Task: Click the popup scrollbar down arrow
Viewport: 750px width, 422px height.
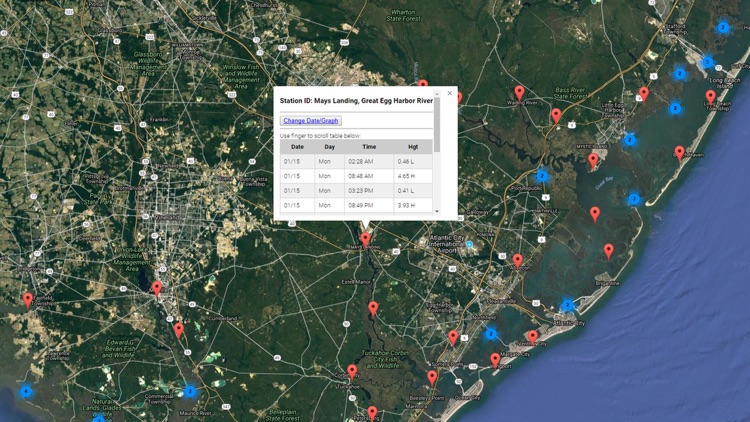Action: [x=436, y=212]
